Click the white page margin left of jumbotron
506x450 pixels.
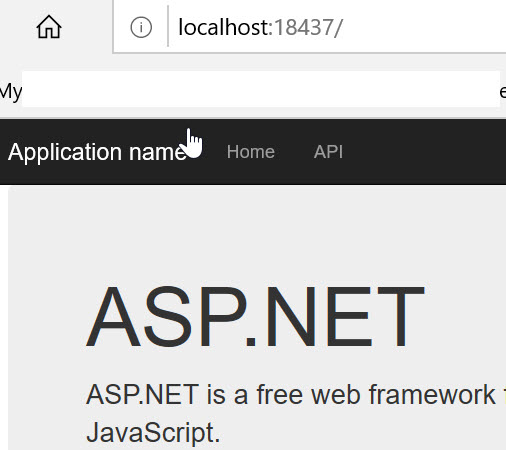coord(4,317)
